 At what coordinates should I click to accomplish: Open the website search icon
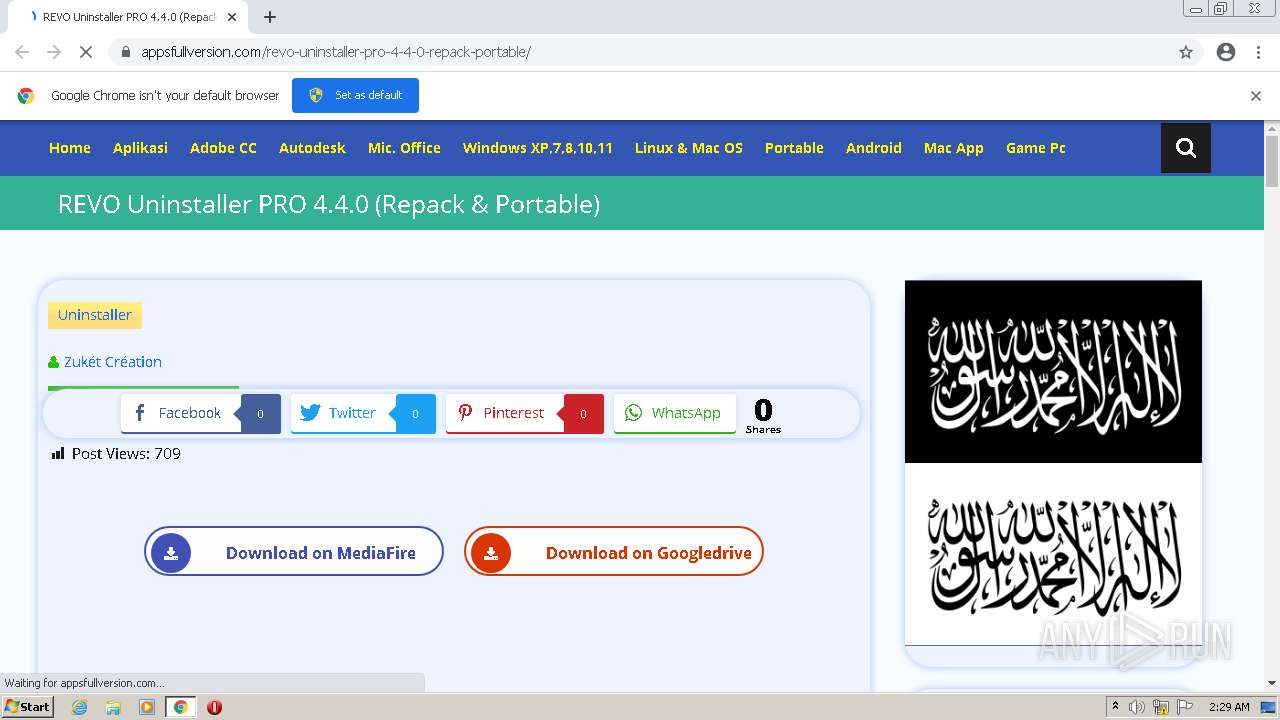click(x=1186, y=148)
